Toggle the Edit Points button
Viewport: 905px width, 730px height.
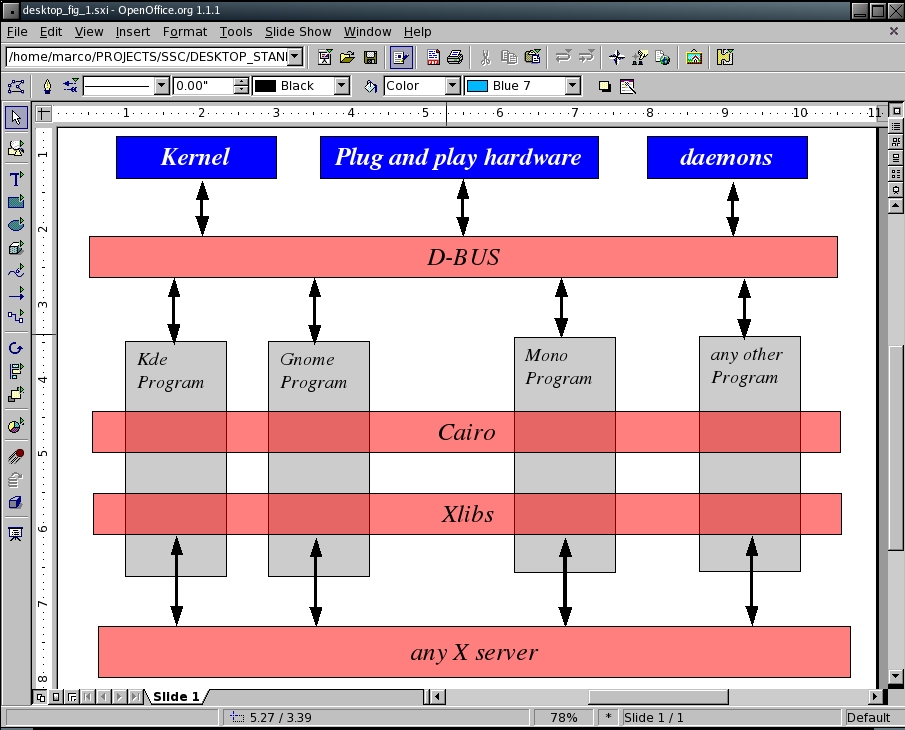pos(15,86)
